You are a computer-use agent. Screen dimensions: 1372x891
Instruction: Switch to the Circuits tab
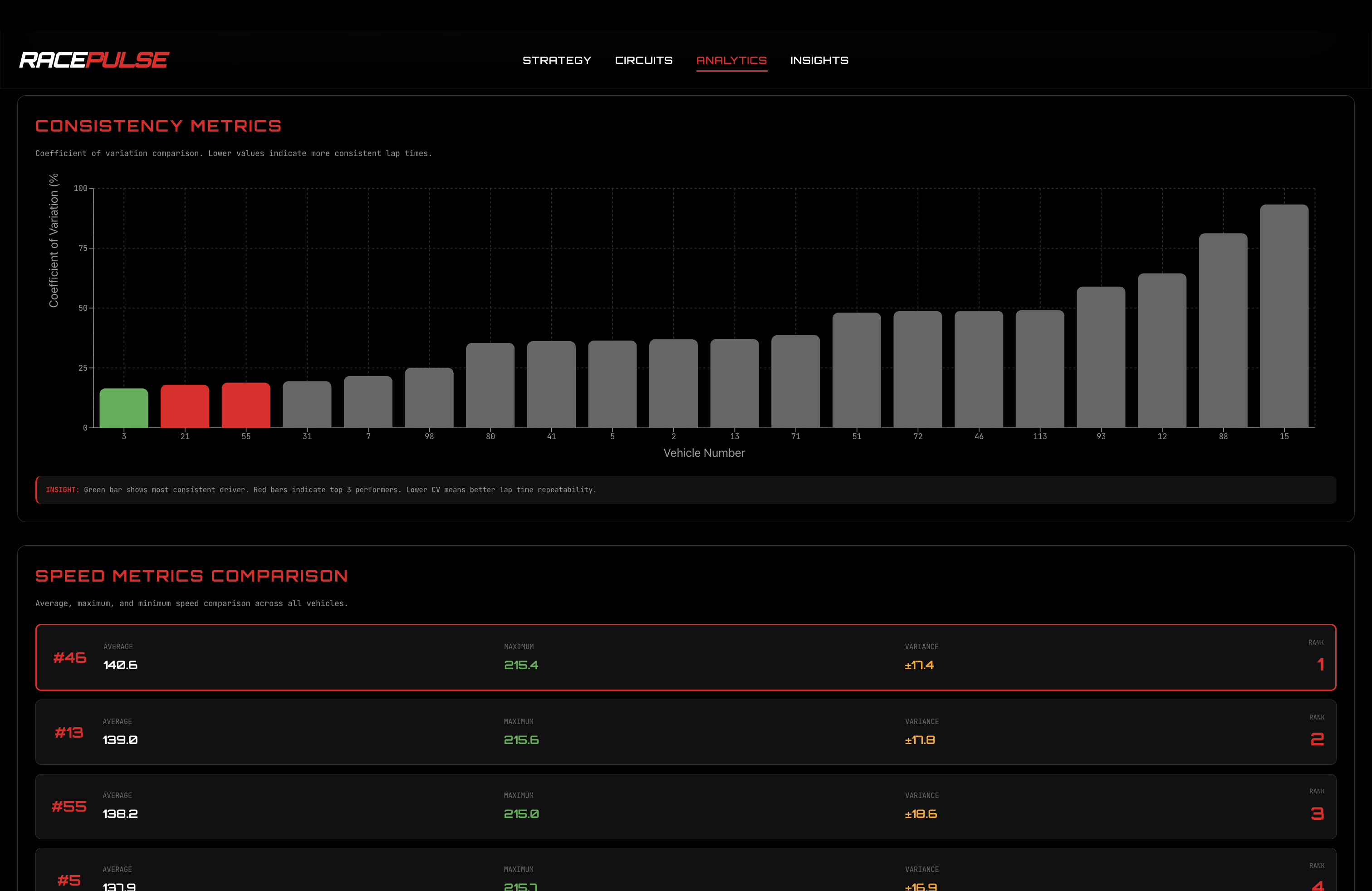[643, 60]
